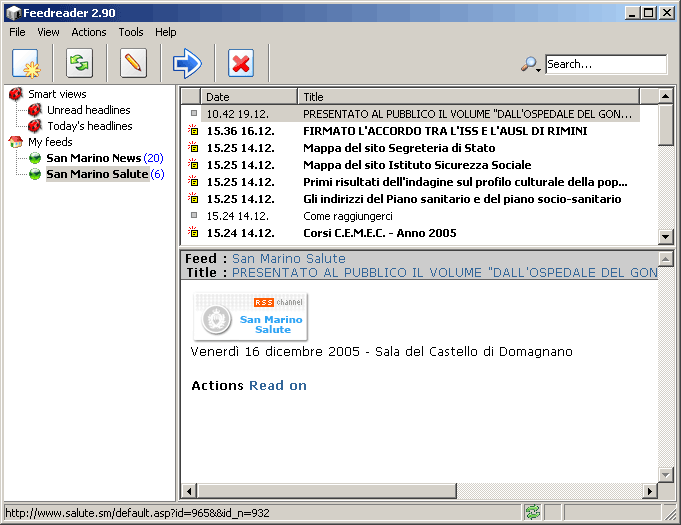681x525 pixels.
Task: Click the New feed toolbar icon
Action: point(26,63)
